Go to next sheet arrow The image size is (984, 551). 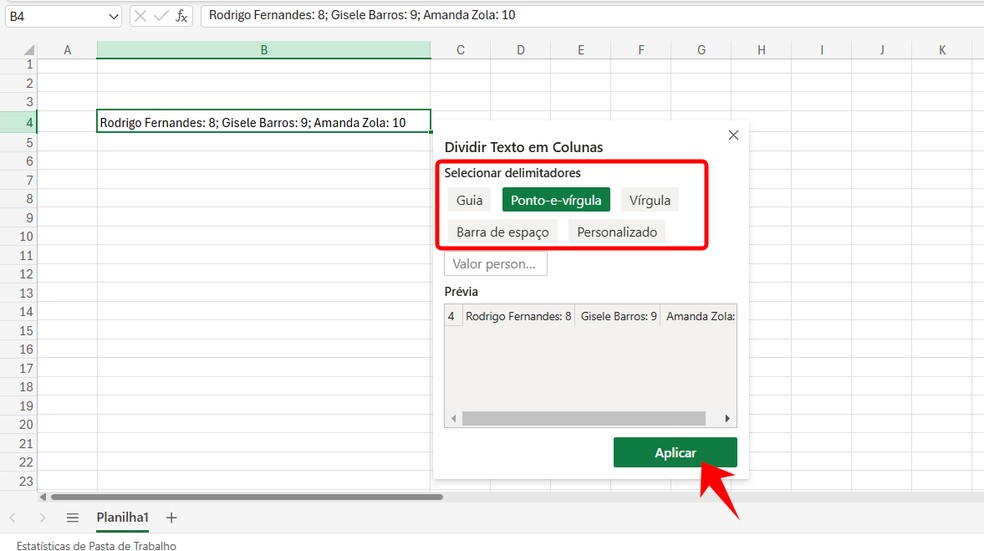coord(42,518)
